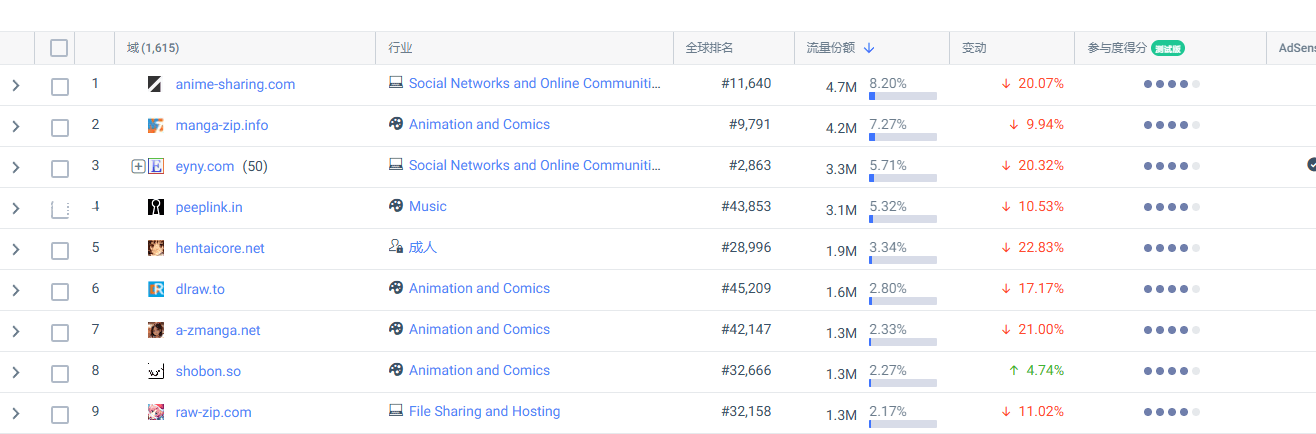Click the red down arrow beside 20.07%
Screen dimensions: 1316x434
click(x=1006, y=84)
